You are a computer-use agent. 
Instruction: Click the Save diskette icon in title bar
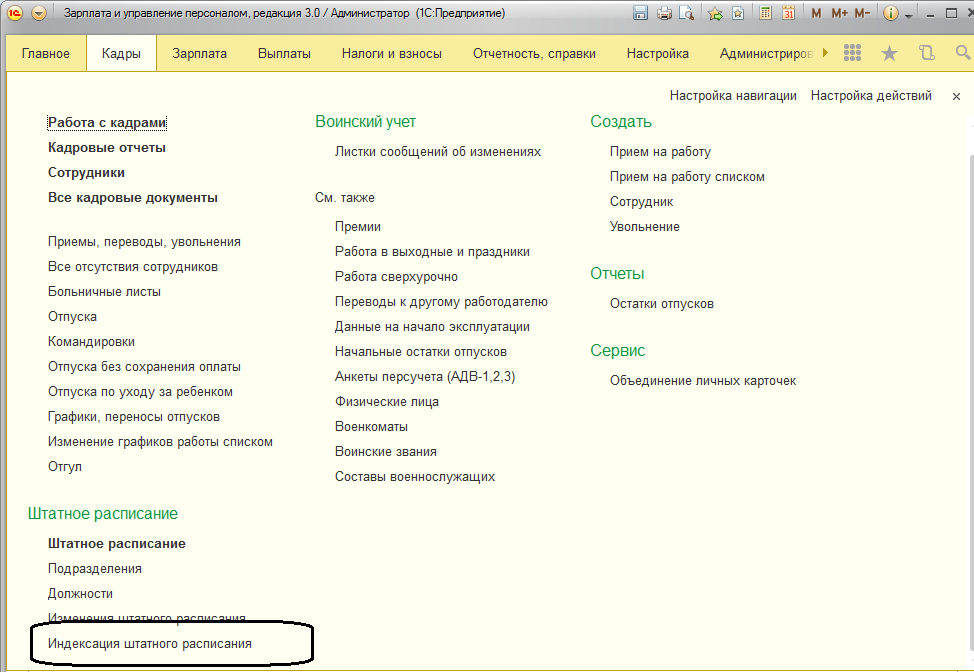(x=641, y=14)
